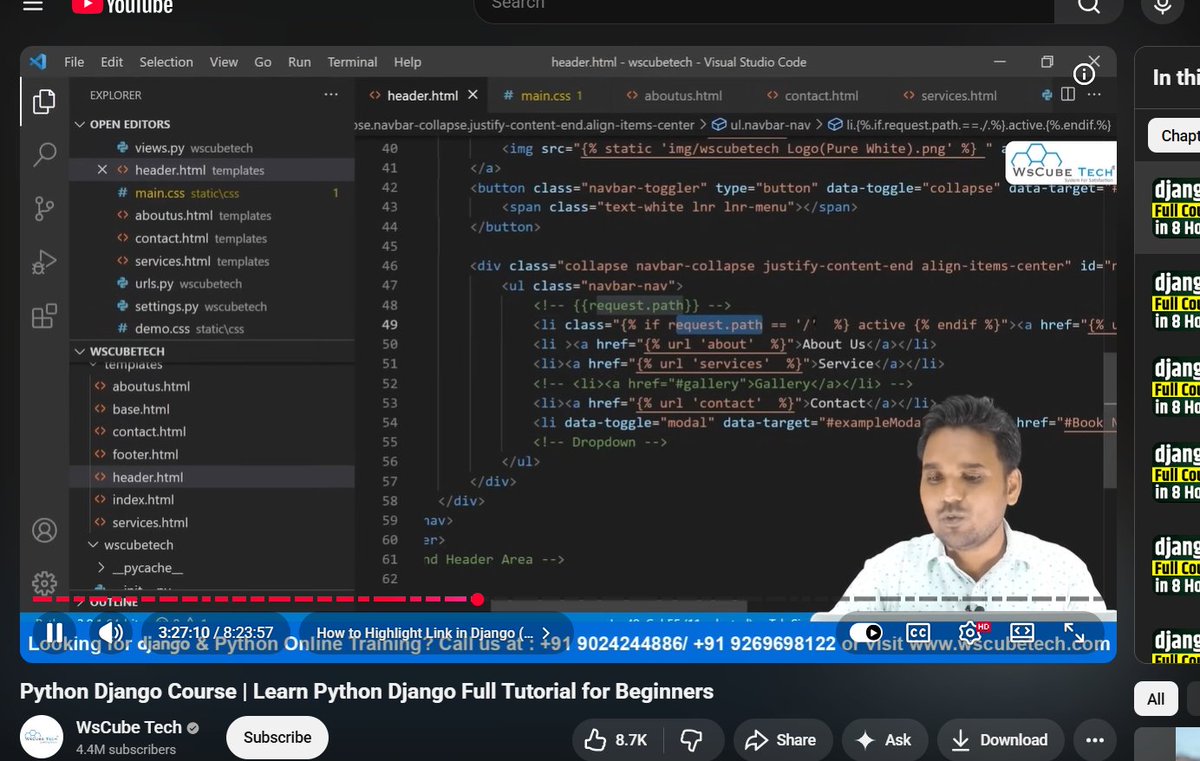Open settings.py in Open Editors
The height and width of the screenshot is (761, 1200).
(x=166, y=306)
